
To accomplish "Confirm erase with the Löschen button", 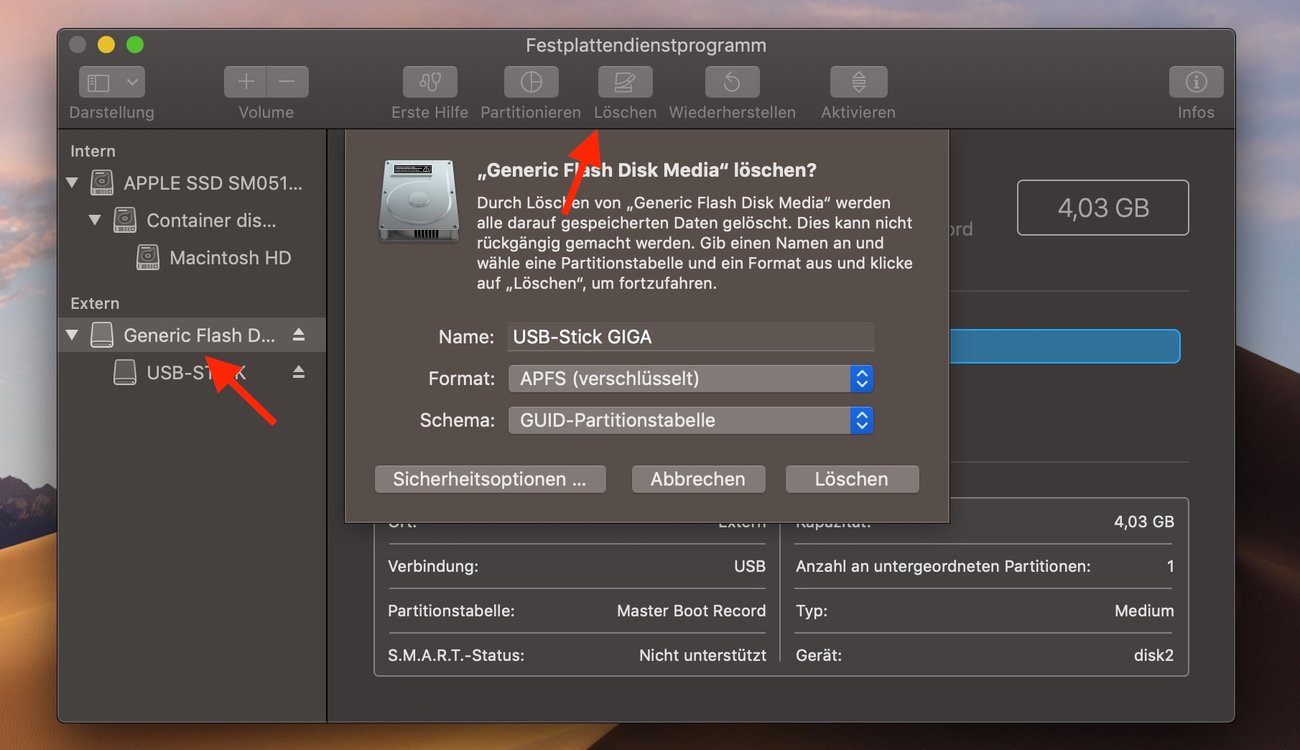I will click(852, 479).
